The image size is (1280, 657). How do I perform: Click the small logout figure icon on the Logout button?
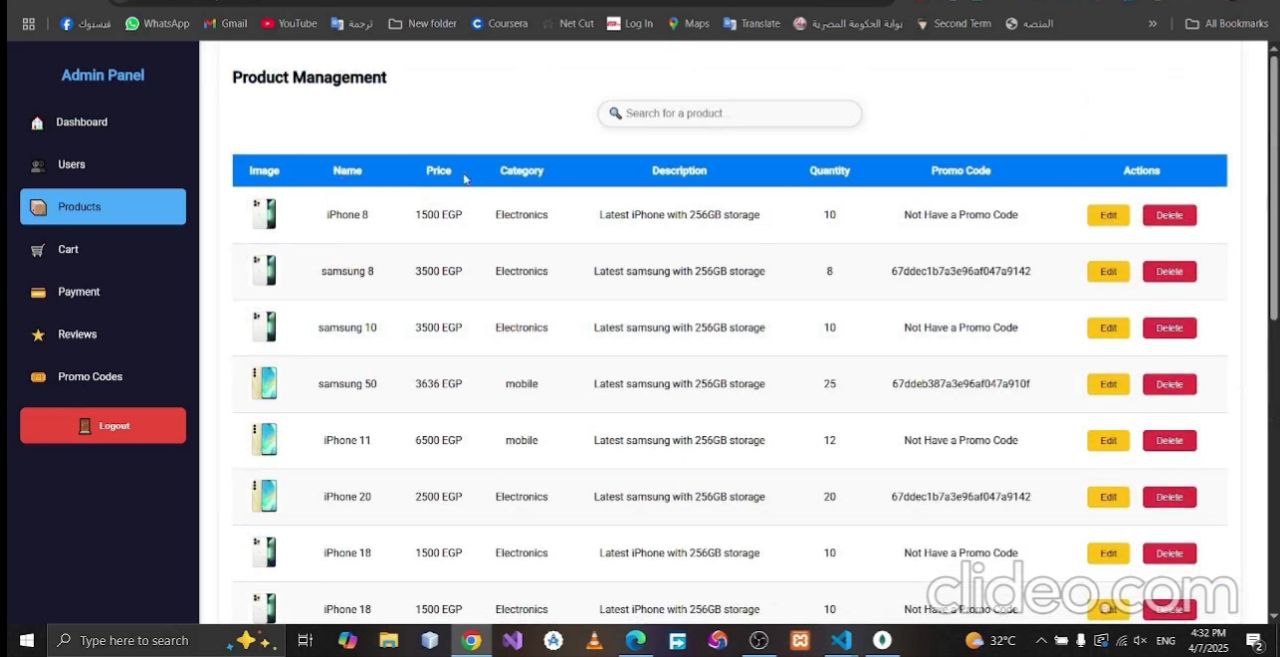click(85, 425)
